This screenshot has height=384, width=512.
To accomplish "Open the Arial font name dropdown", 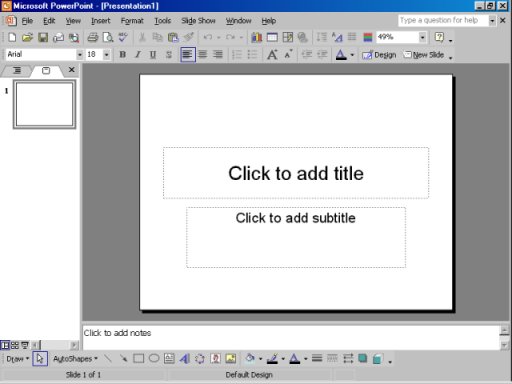I will (x=80, y=55).
